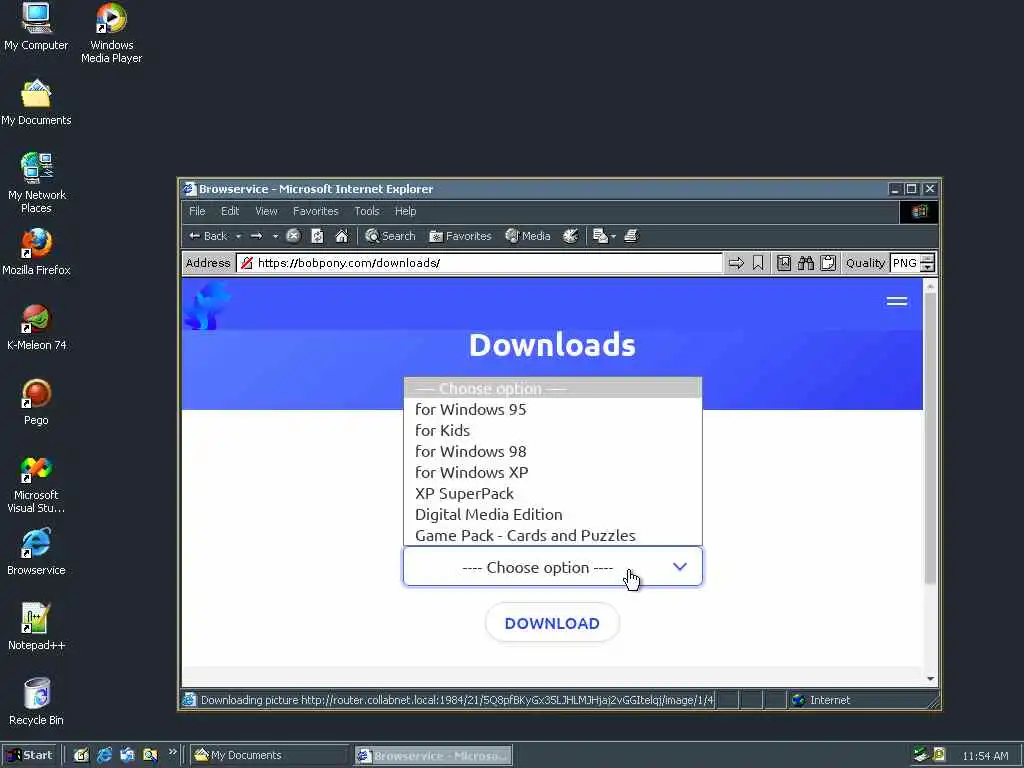1024x768 pixels.
Task: Open the Help menu
Action: tap(405, 211)
